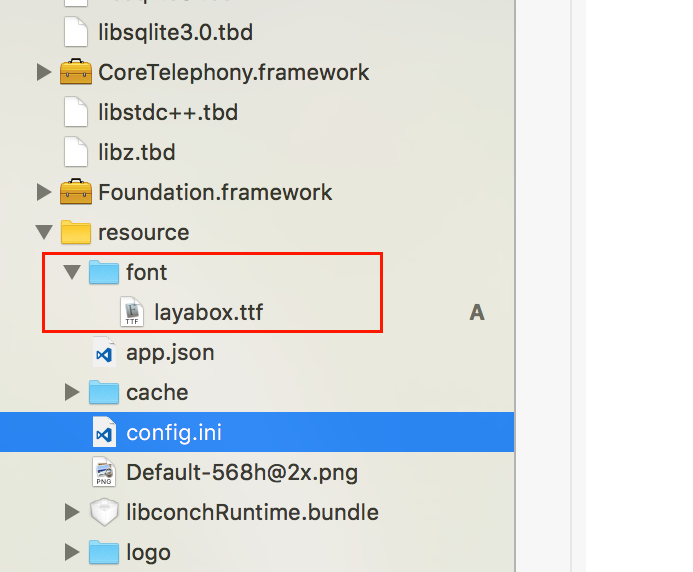Click the app.json file icon
Viewport: 693px width, 572px height.
[104, 352]
